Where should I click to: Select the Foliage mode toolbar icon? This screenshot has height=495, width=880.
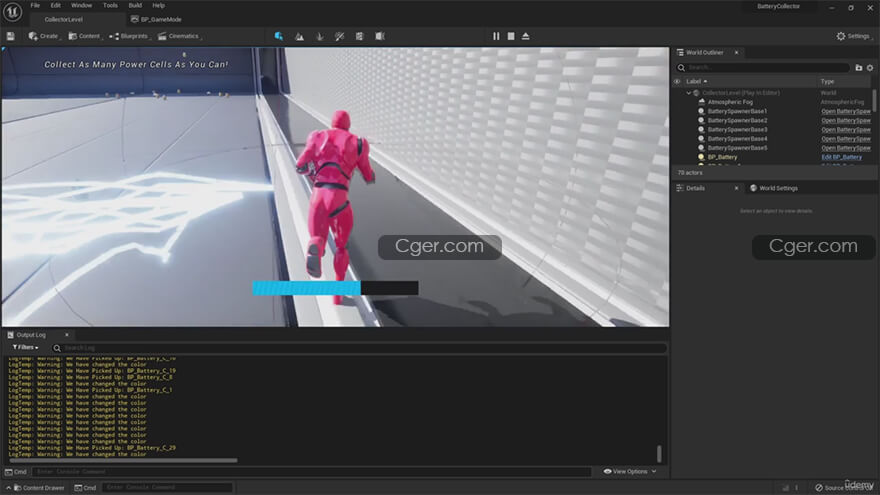click(319, 36)
